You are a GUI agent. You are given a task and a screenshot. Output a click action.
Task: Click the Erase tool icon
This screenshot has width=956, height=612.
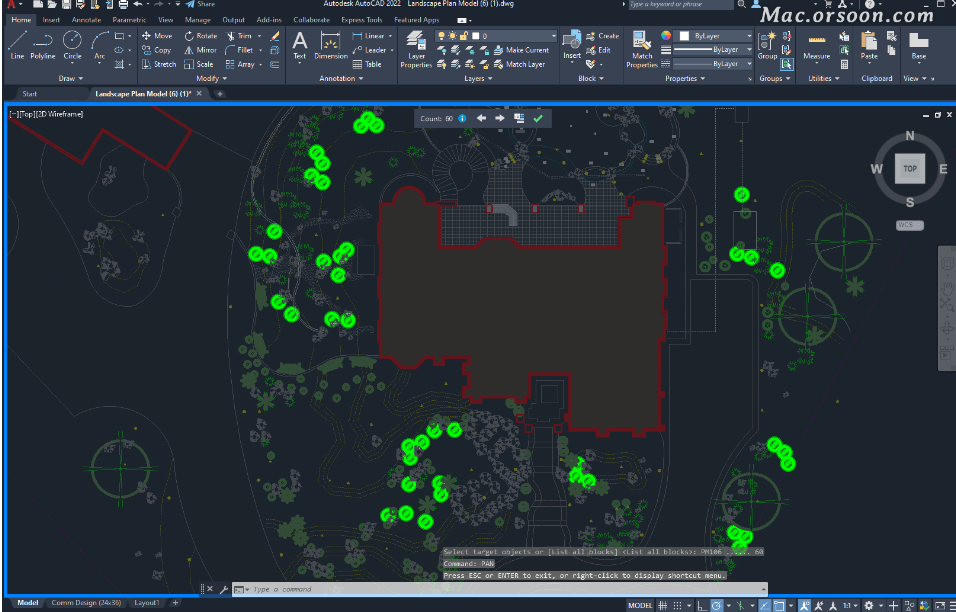pyautogui.click(x=275, y=36)
